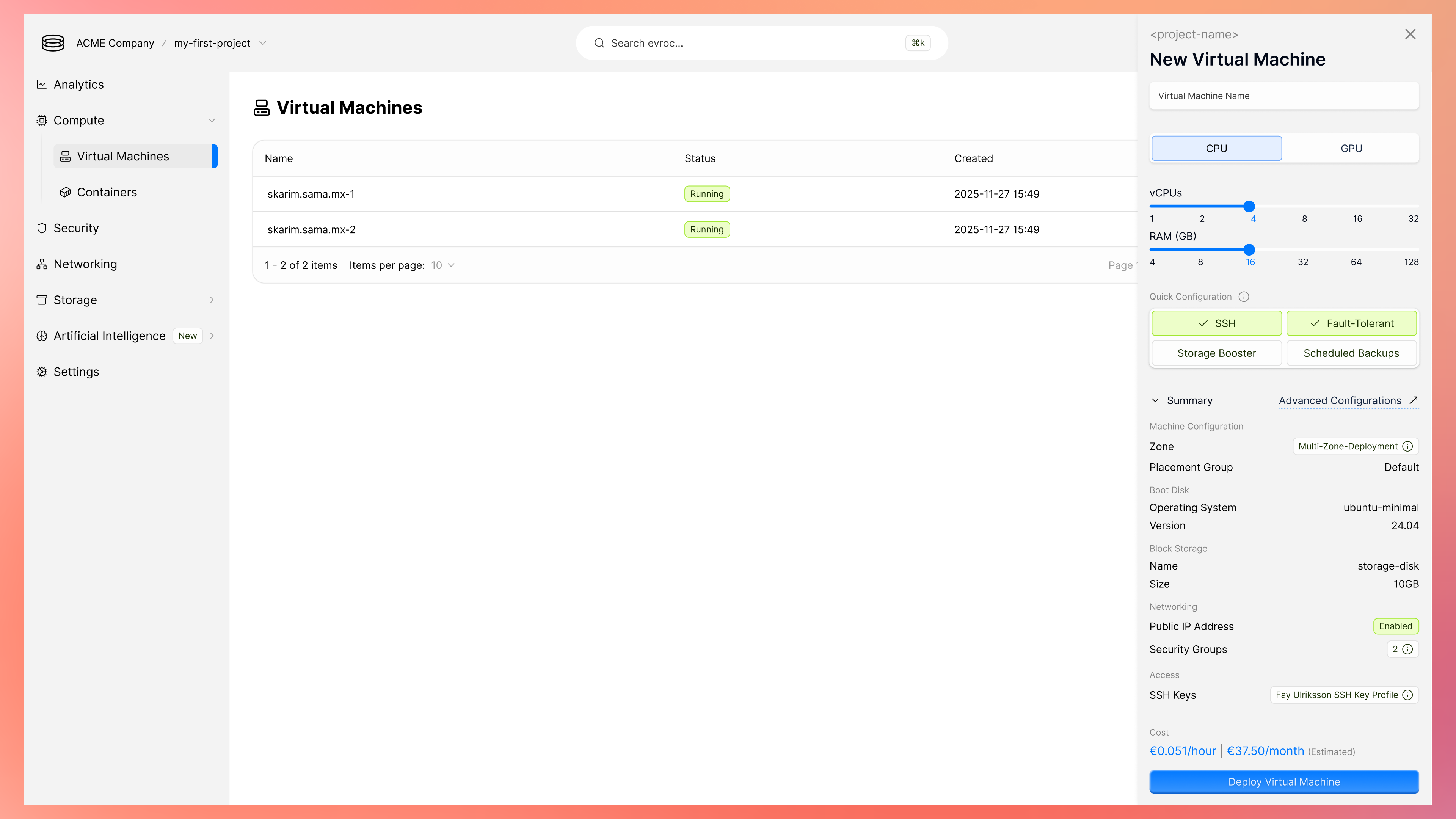Switch to the GPU tab

(x=1351, y=148)
